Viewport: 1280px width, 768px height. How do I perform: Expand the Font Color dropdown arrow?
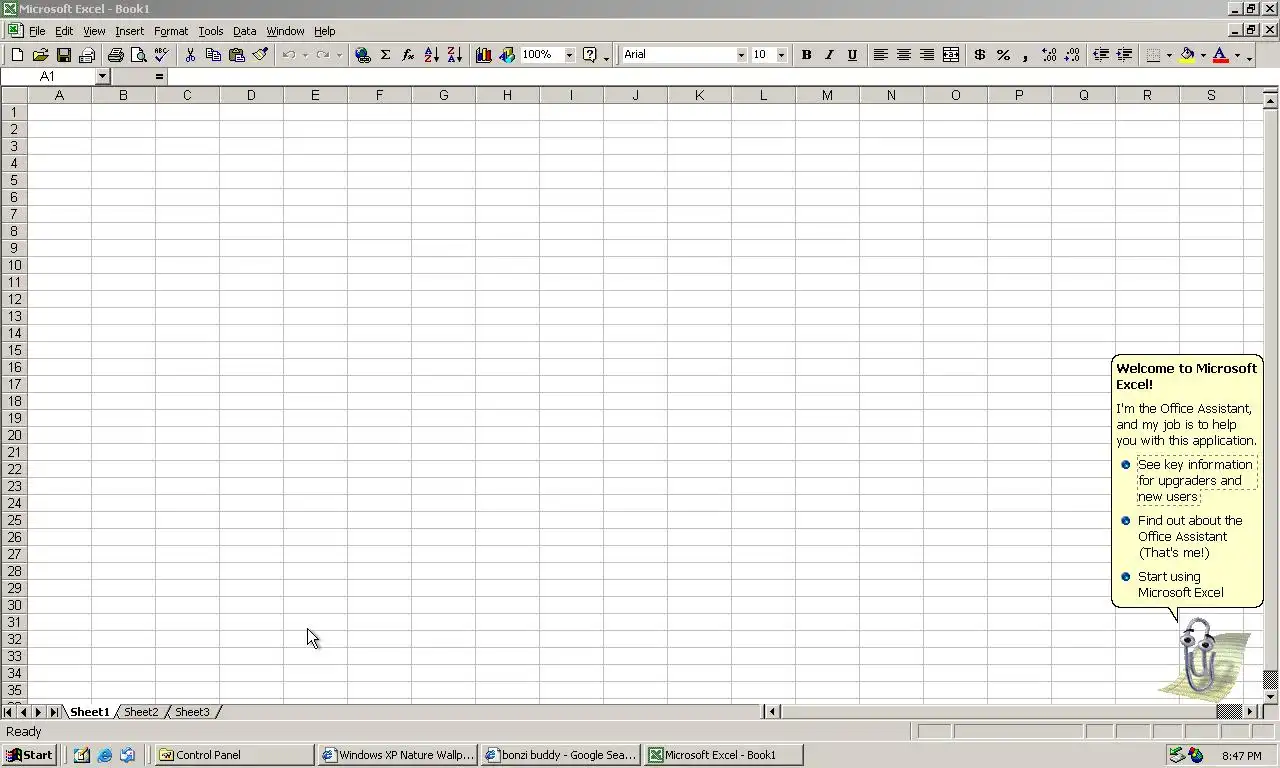[1237, 55]
